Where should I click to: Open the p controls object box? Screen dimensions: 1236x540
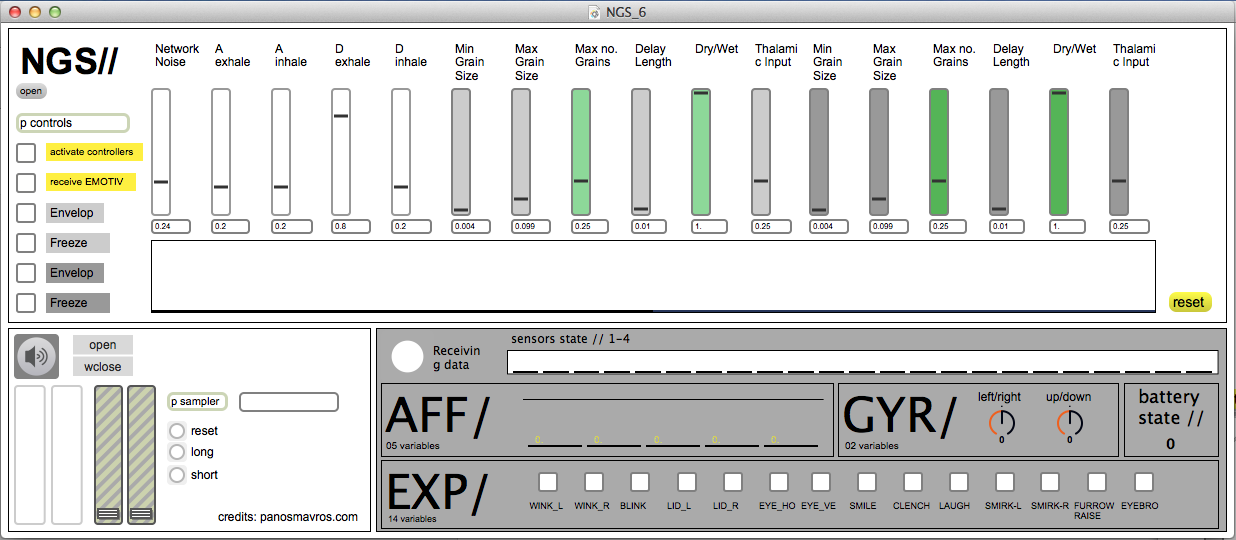coord(73,123)
